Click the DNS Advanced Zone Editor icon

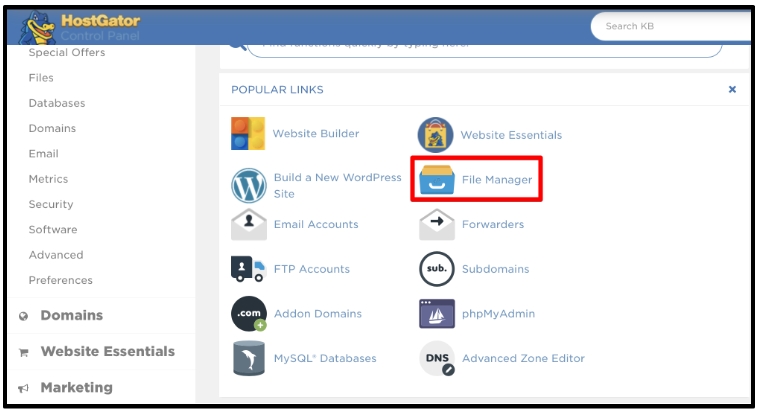click(x=437, y=359)
